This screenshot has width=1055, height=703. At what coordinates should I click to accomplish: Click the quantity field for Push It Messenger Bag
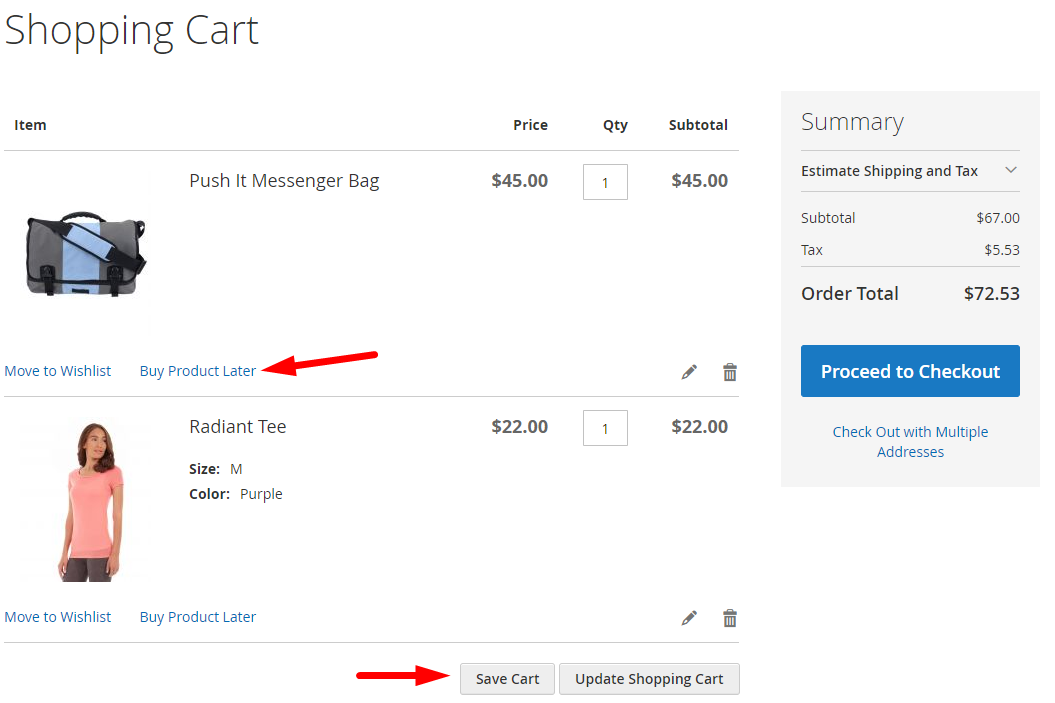(x=605, y=182)
